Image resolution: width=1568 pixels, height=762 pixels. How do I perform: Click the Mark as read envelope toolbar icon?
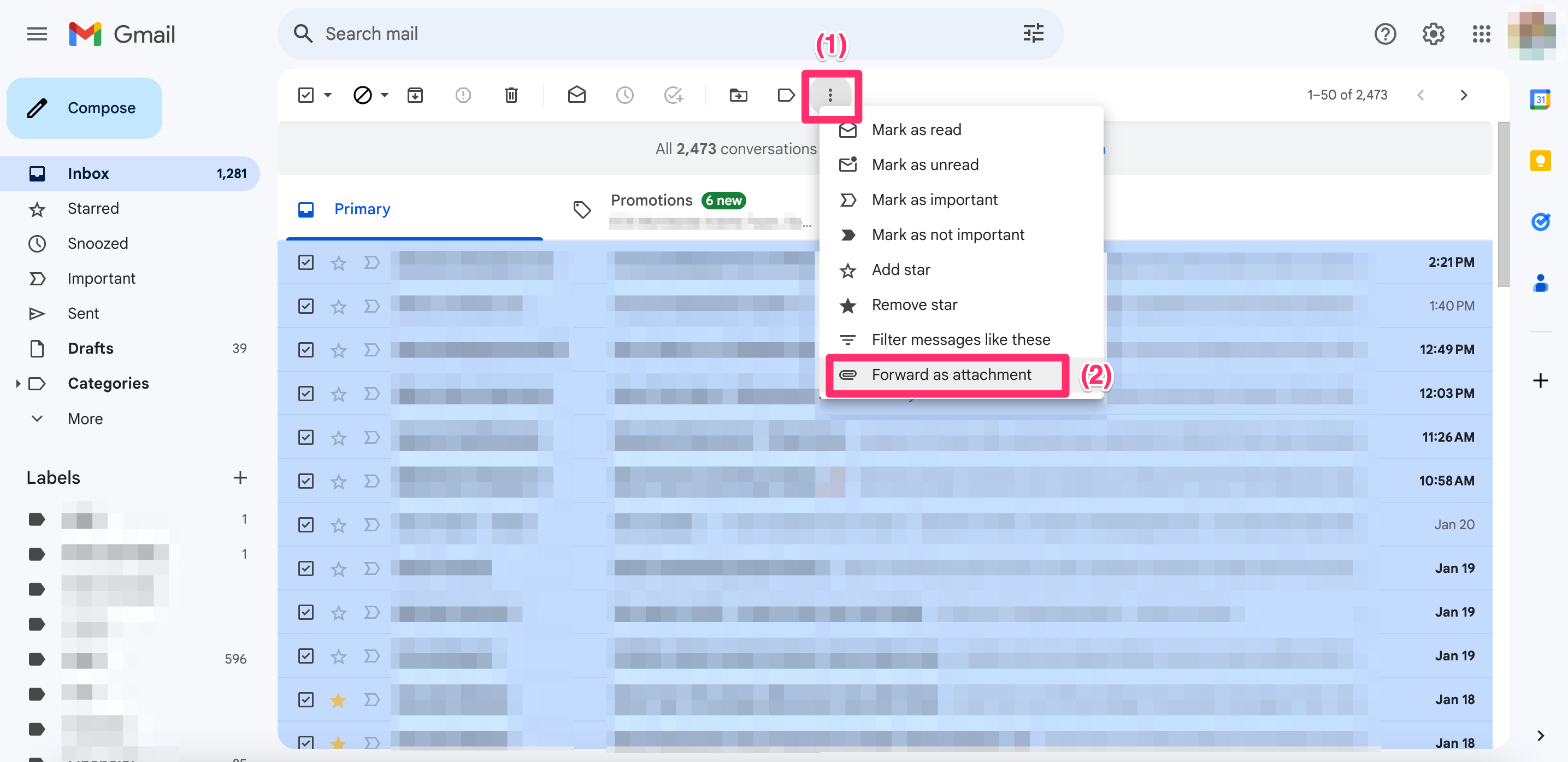(x=576, y=95)
